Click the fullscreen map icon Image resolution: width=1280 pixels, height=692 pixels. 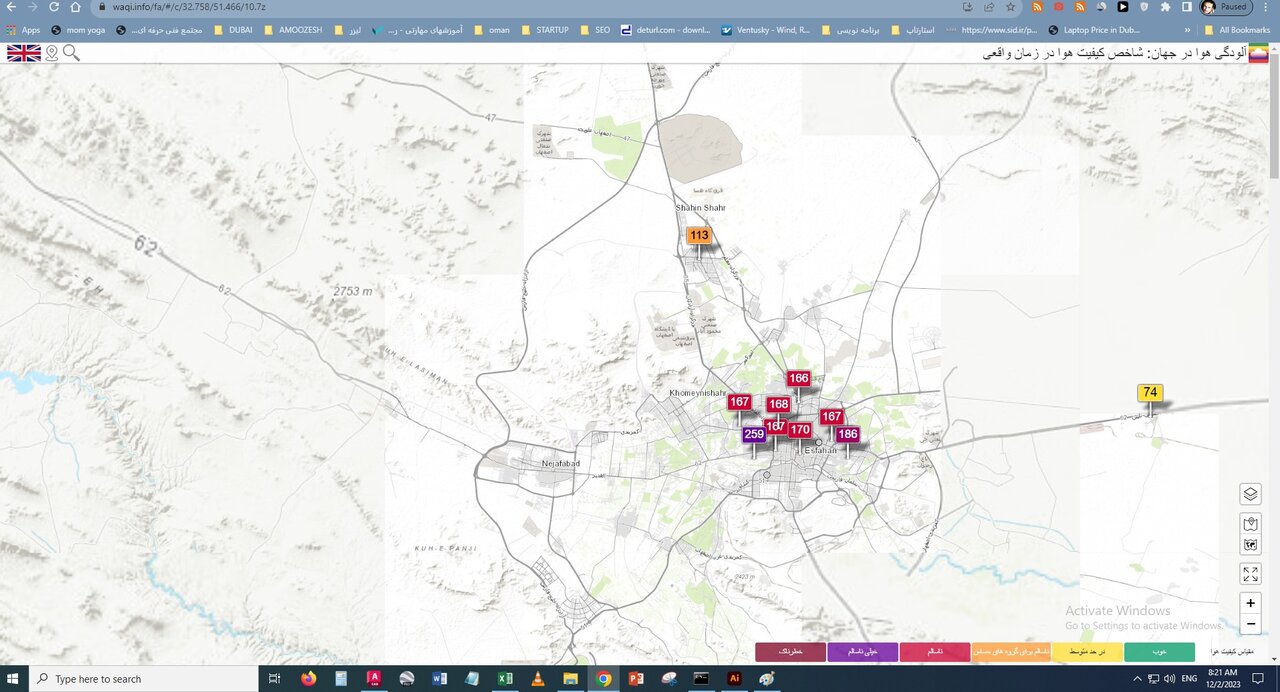[1250, 573]
